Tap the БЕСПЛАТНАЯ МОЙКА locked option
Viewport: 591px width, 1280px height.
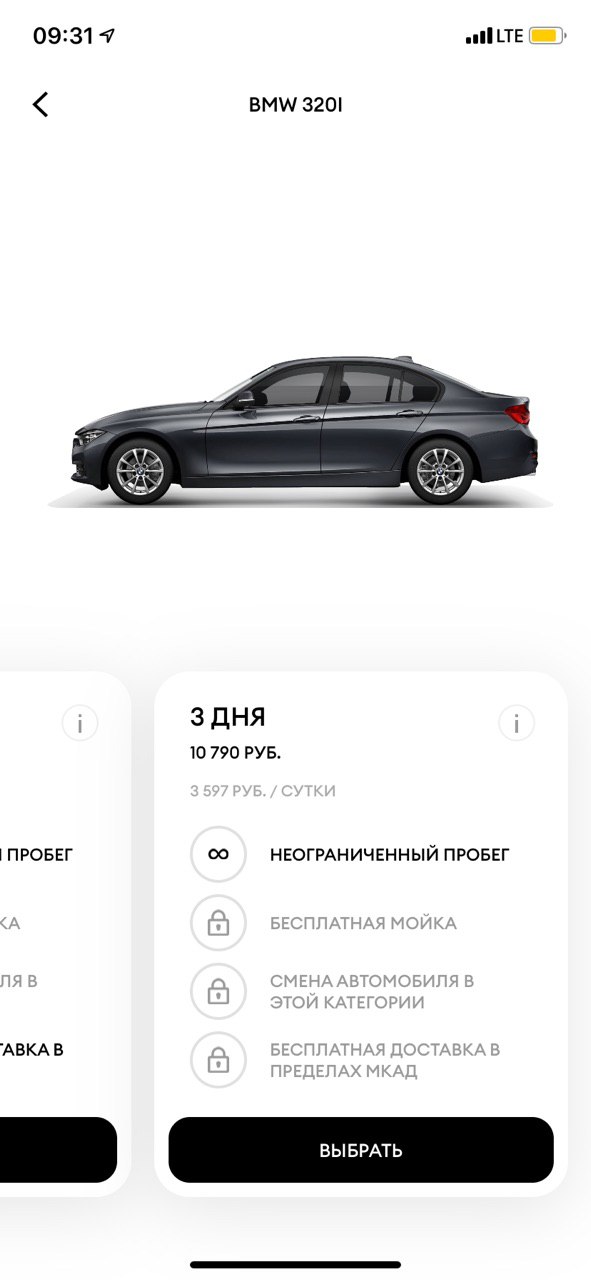[363, 923]
